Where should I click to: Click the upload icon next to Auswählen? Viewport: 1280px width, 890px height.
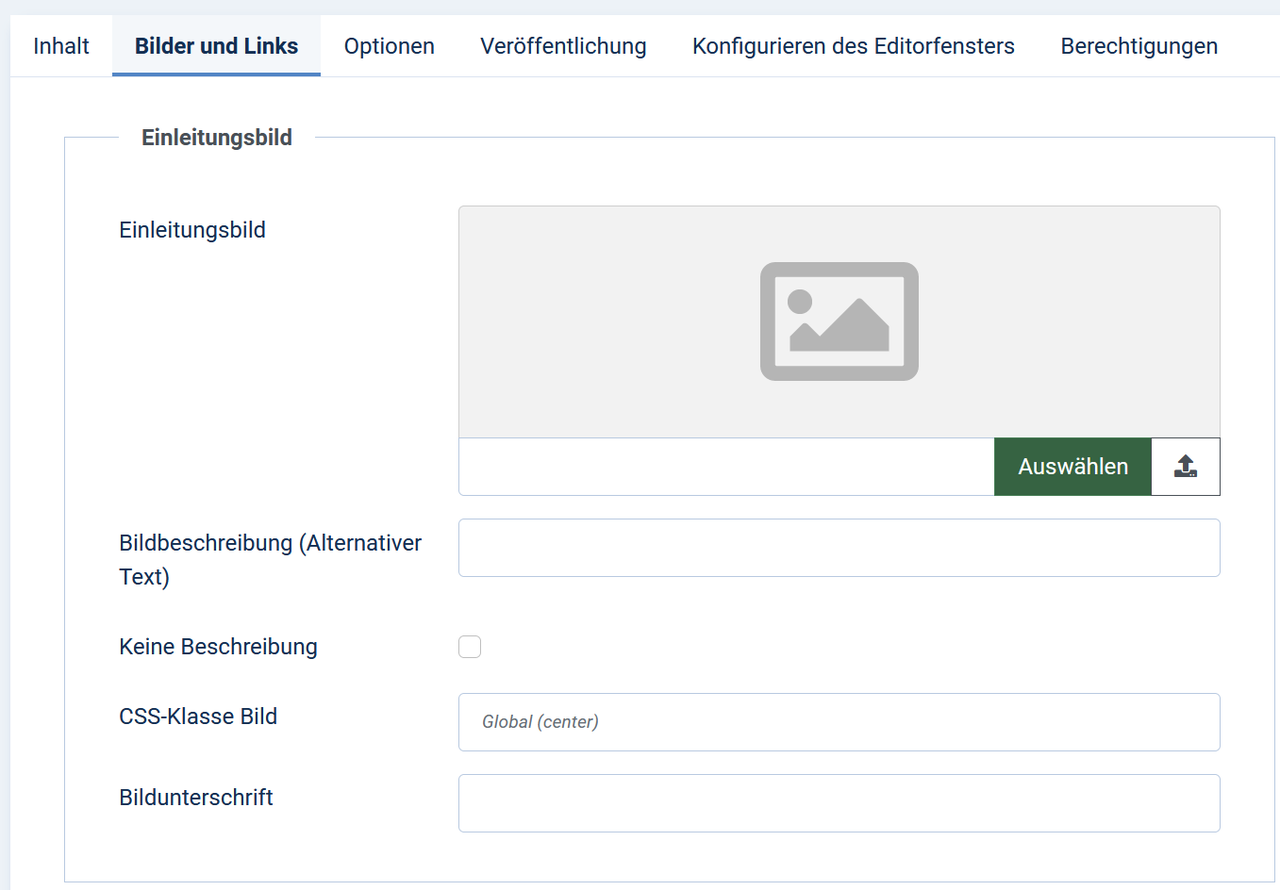point(1186,466)
